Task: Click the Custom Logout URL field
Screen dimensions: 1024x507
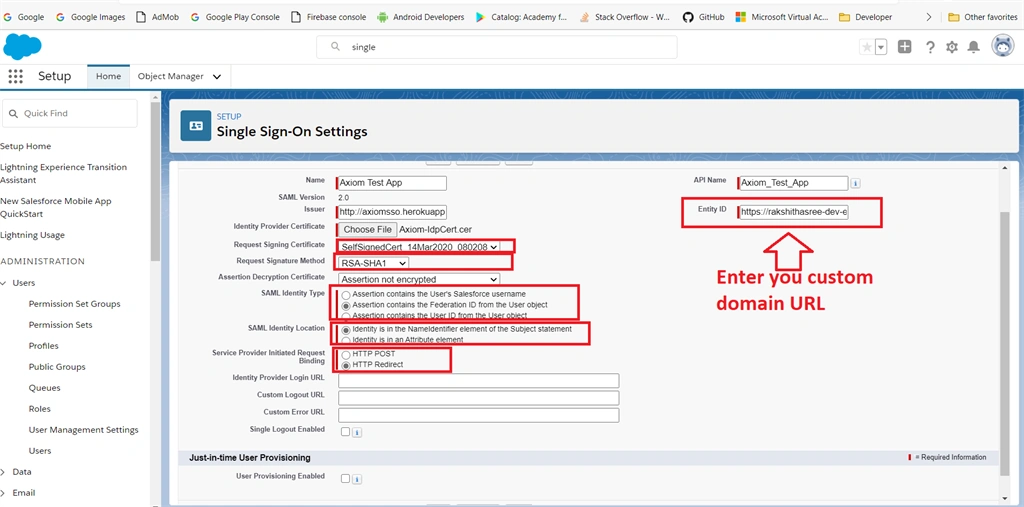Action: pyautogui.click(x=479, y=398)
